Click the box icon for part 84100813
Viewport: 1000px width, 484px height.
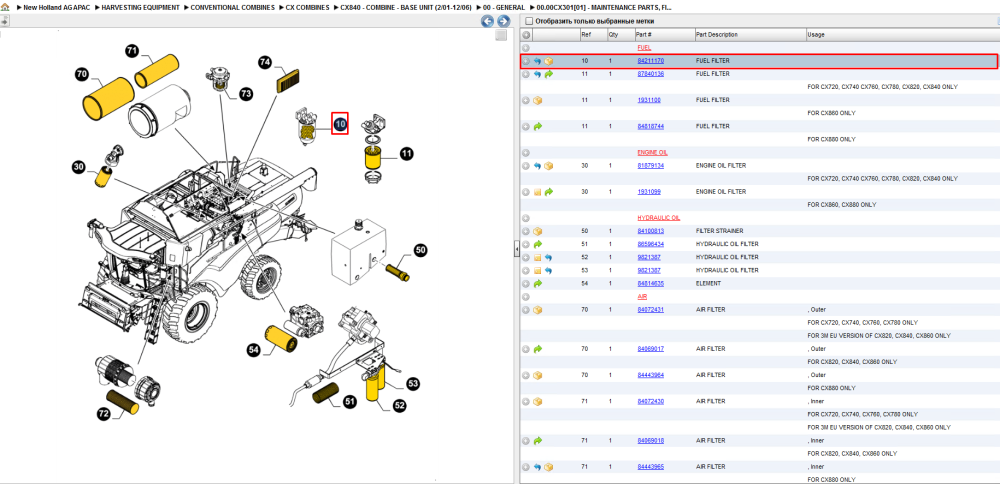click(538, 231)
